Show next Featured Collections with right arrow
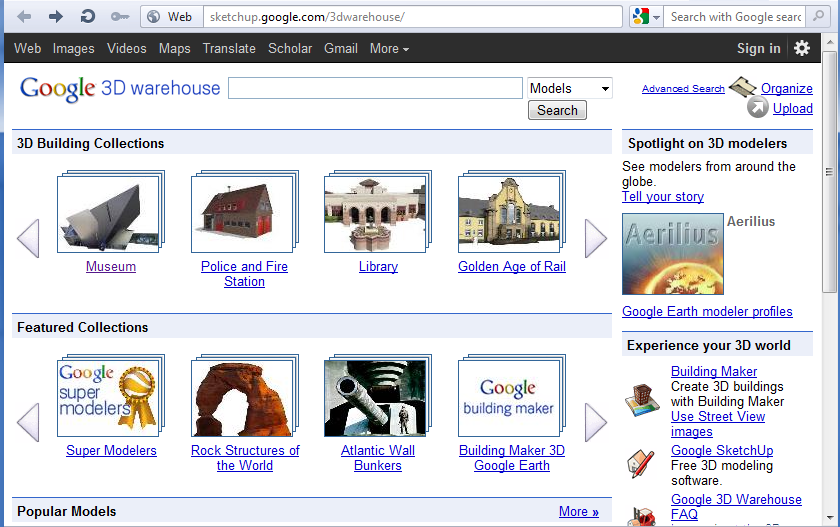Viewport: 840px width, 527px height. 595,422
